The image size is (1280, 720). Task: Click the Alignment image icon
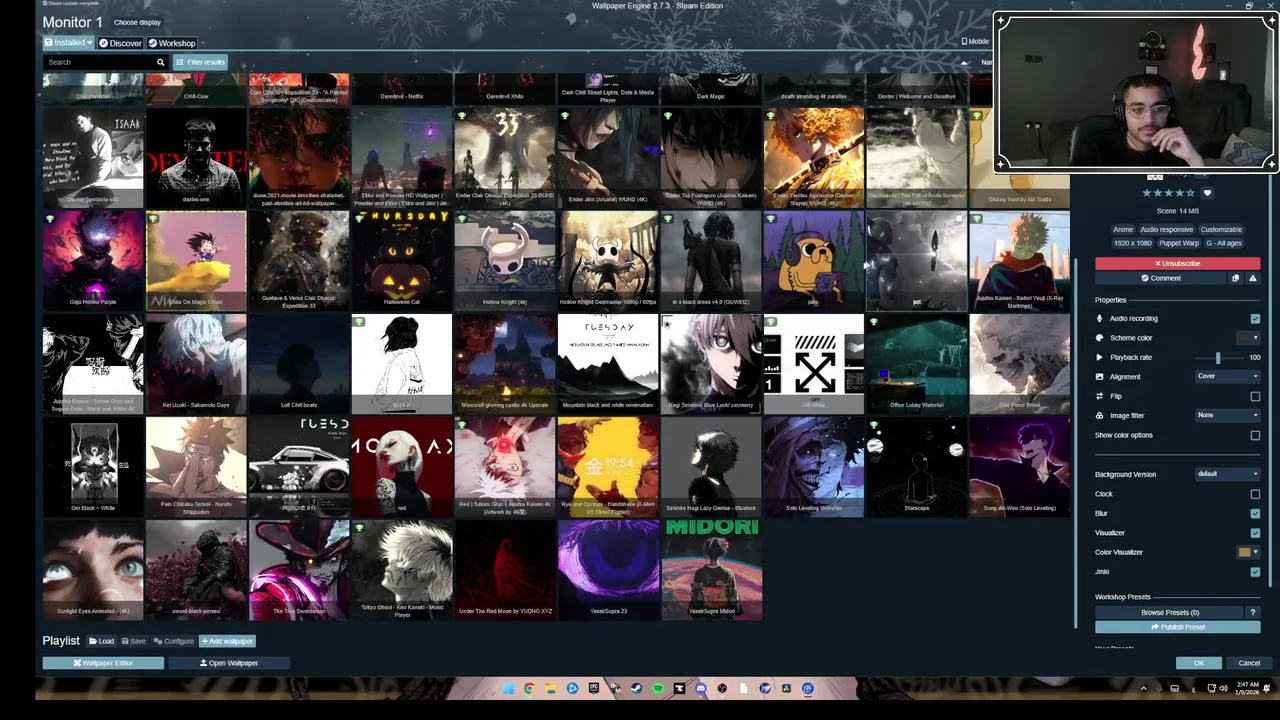point(1099,377)
